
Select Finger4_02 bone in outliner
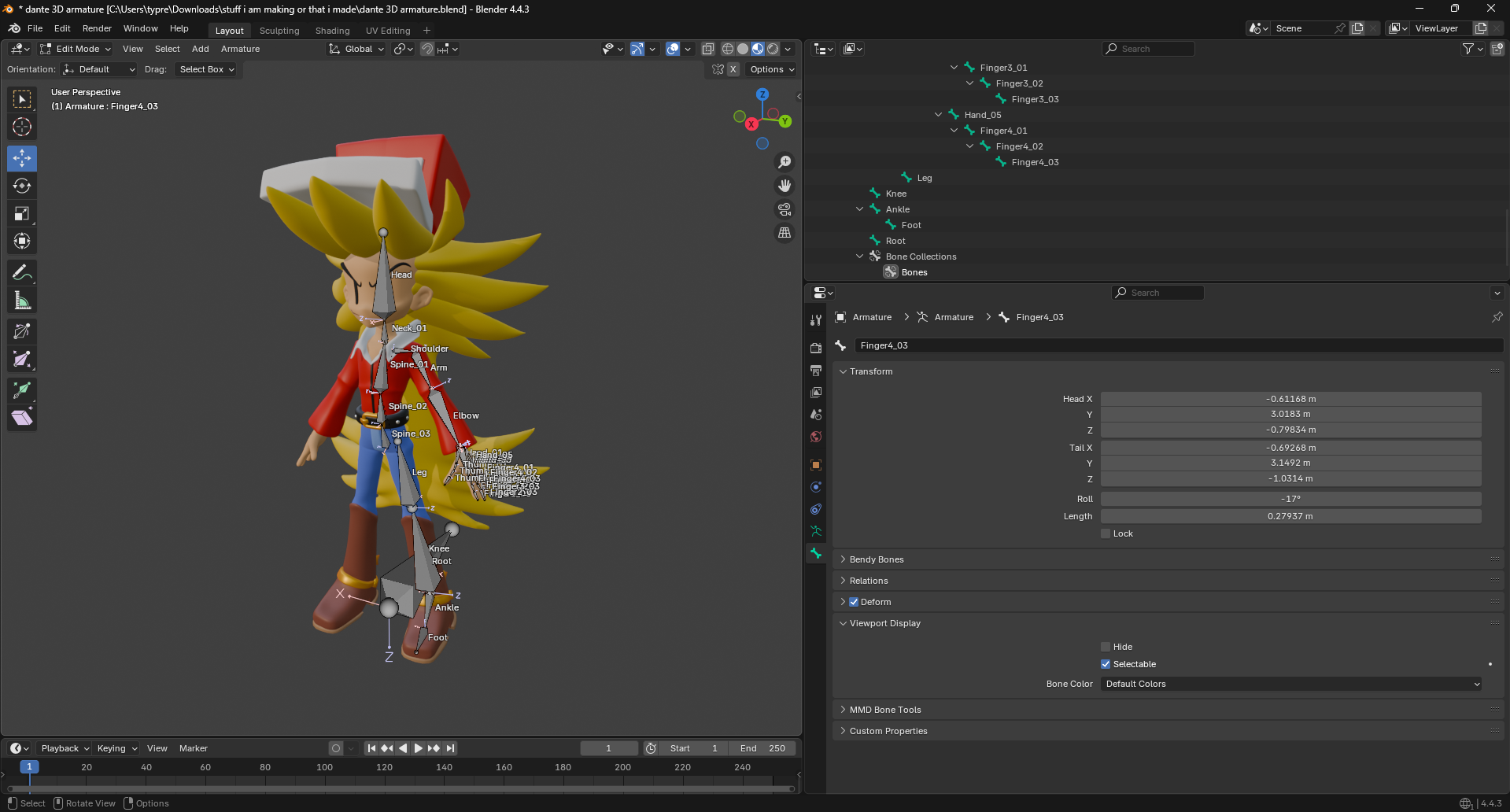(x=1019, y=146)
